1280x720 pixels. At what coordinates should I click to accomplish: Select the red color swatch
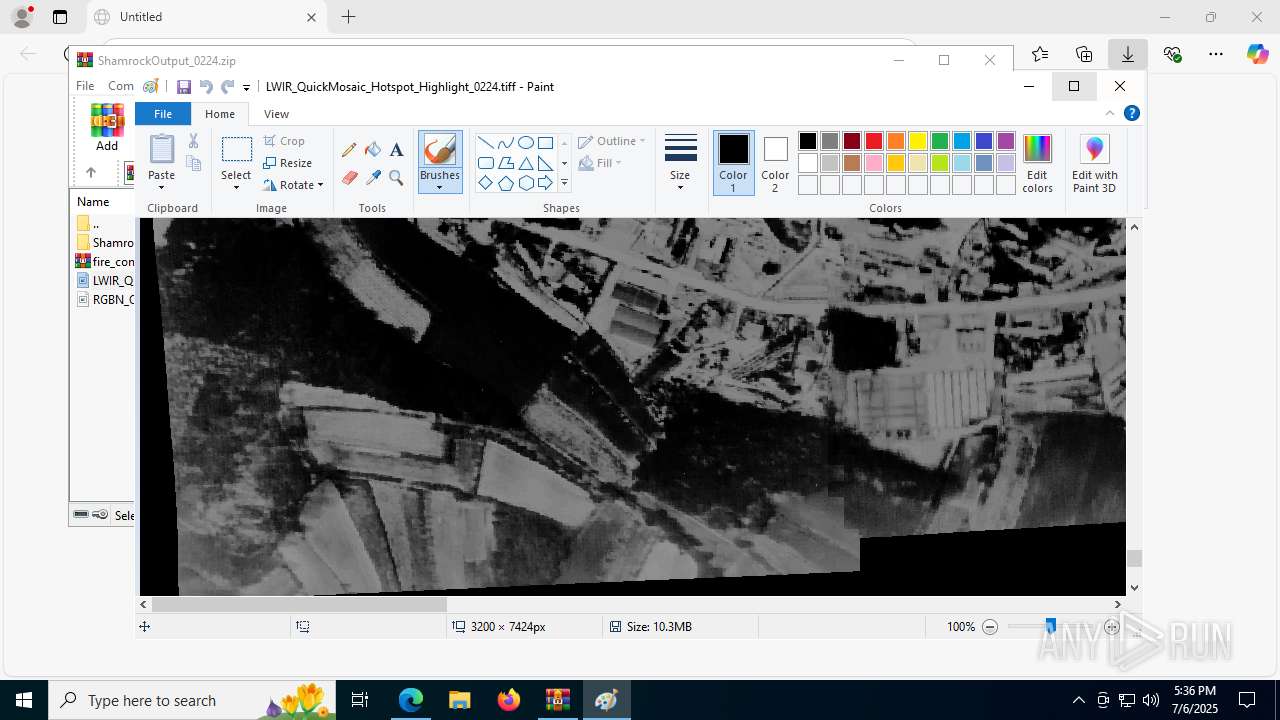pyautogui.click(x=874, y=141)
